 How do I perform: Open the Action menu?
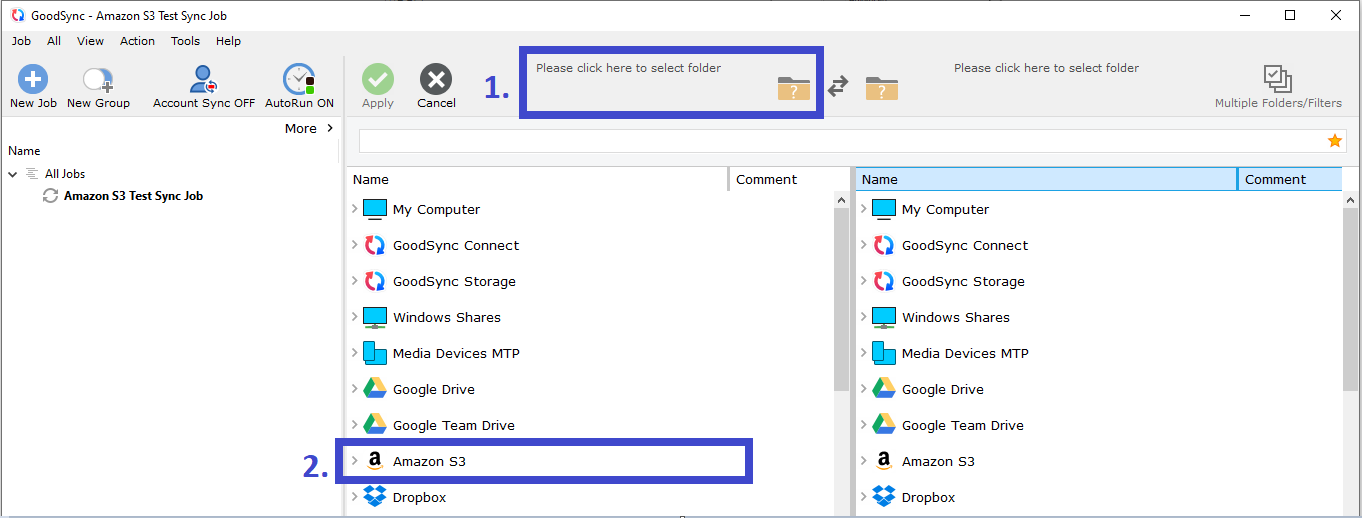coord(137,41)
